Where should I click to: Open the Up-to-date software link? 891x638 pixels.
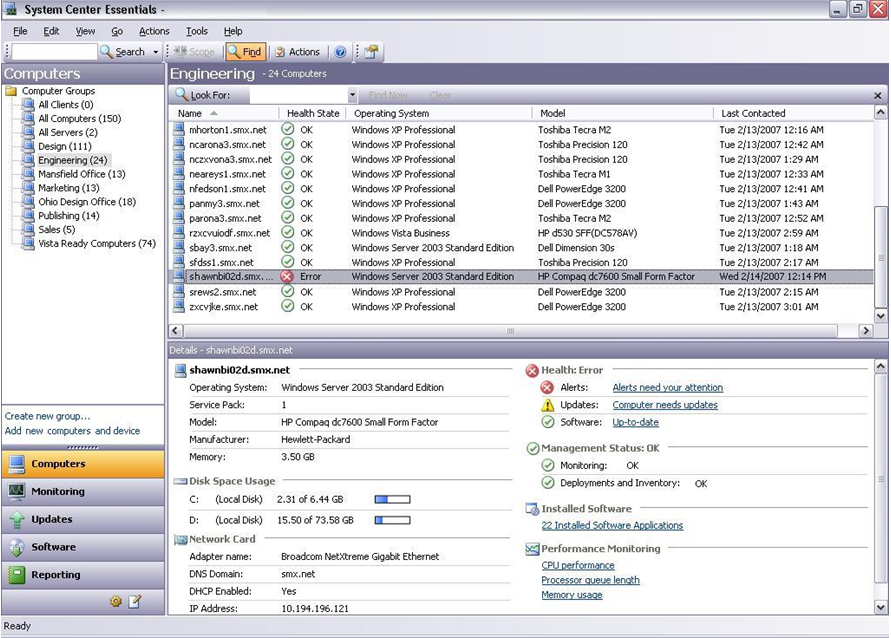click(x=635, y=422)
